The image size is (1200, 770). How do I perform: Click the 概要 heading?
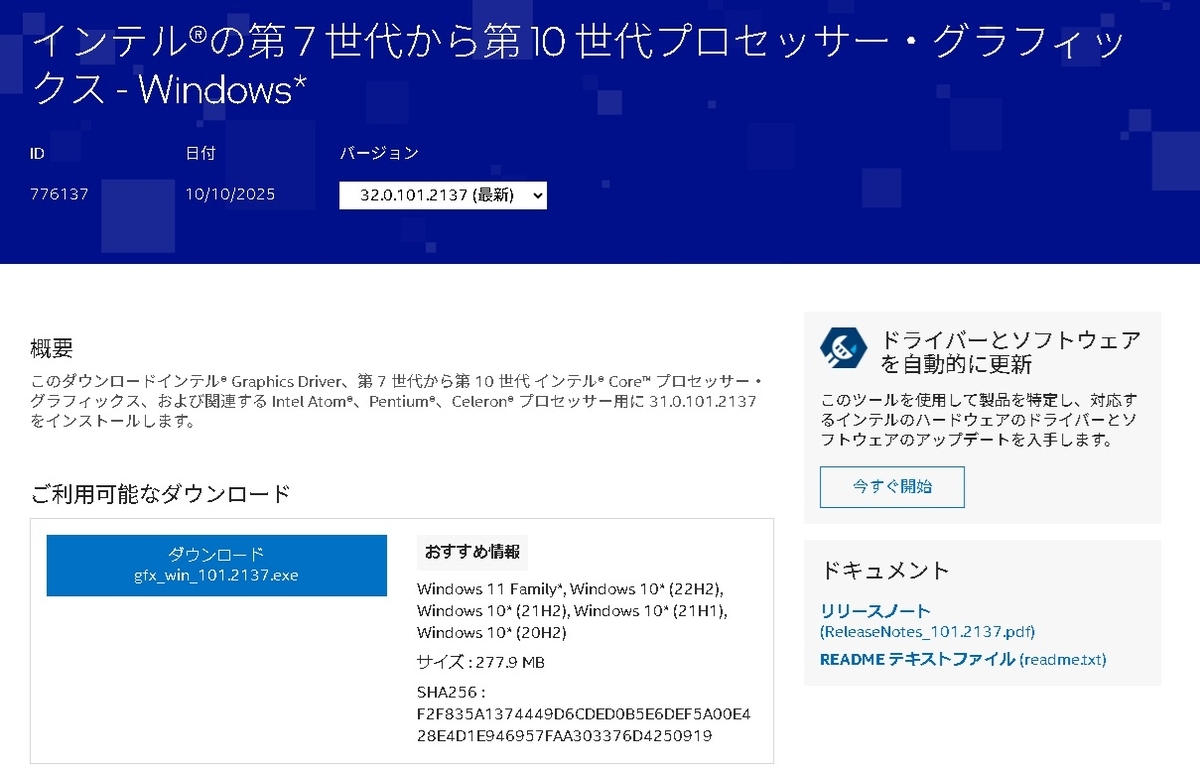pos(52,349)
